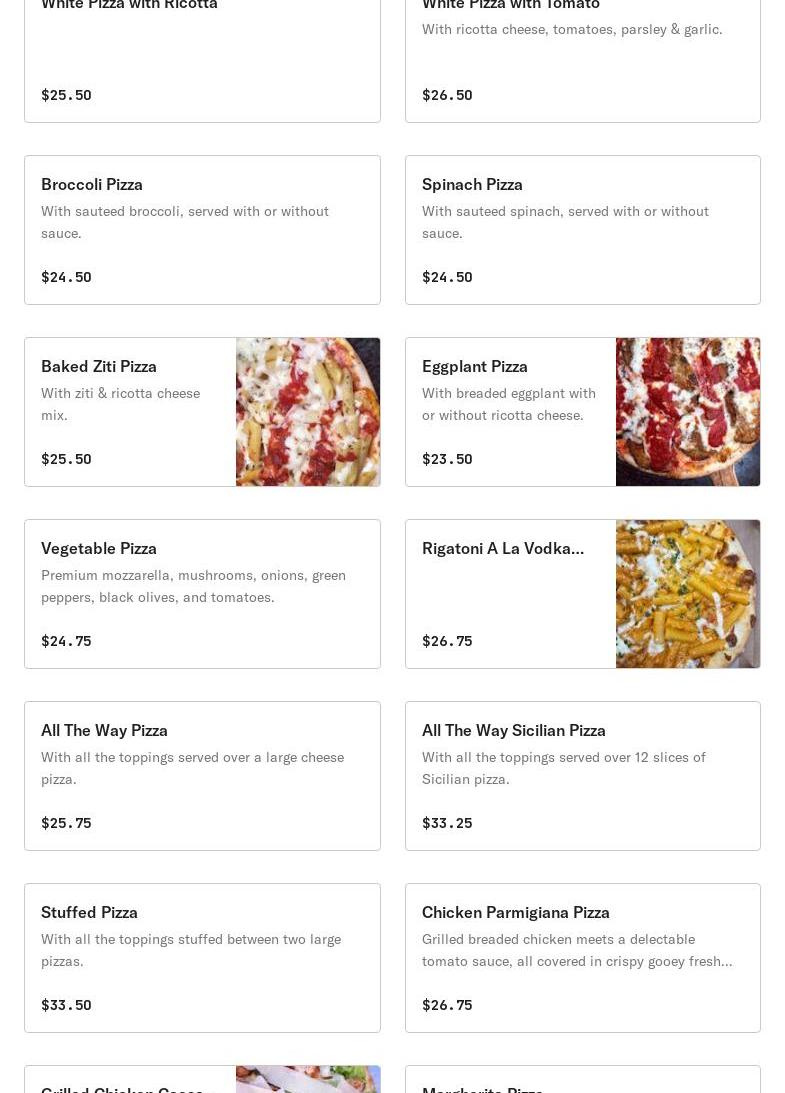Screen dimensions: 785x1093
Task: Click the $33.25 Sicilian pizza price
Action: click(x=447, y=823)
